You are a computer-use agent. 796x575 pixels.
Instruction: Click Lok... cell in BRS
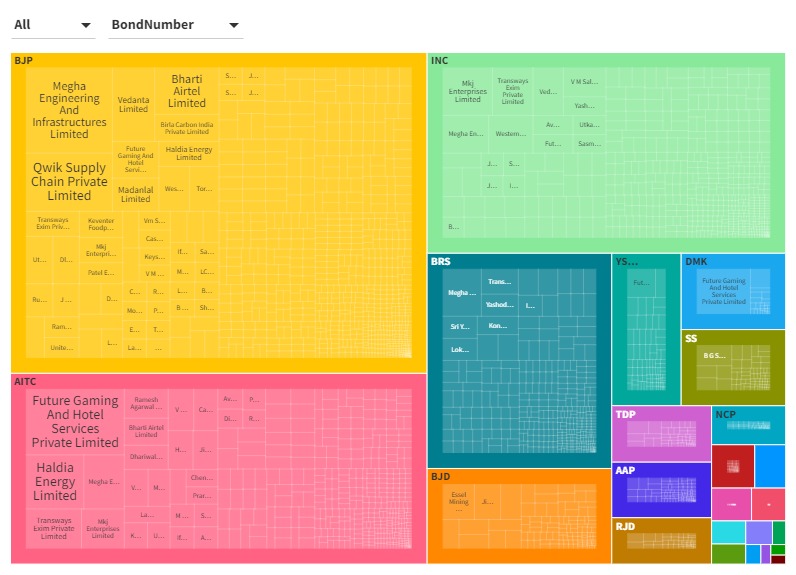click(460, 350)
